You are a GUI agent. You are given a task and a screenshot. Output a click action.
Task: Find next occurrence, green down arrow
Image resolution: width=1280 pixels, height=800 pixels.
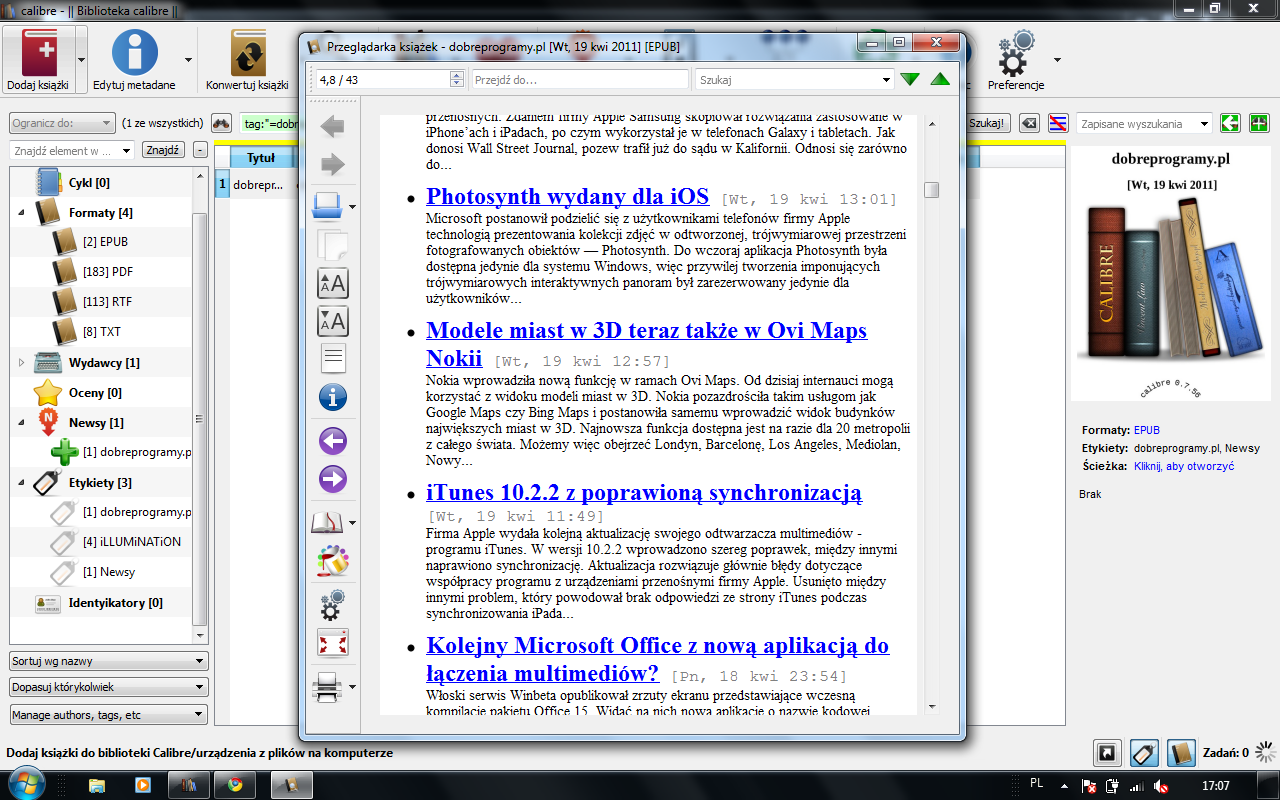910,79
